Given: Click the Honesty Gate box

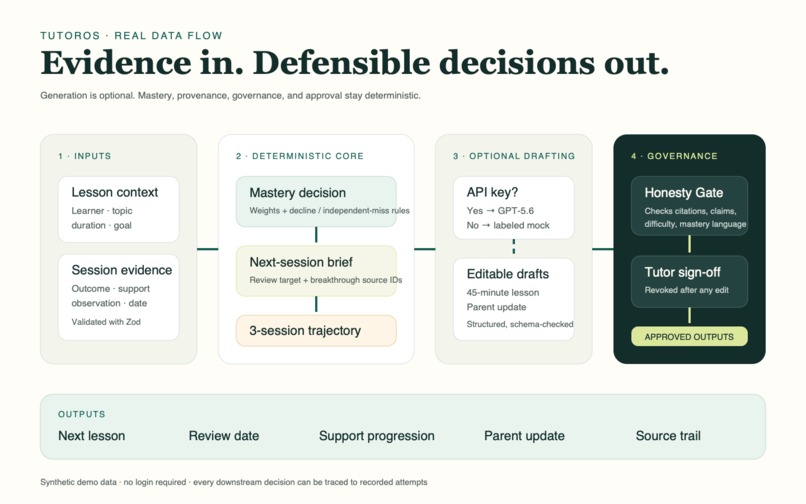Looking at the screenshot, I should 689,206.
